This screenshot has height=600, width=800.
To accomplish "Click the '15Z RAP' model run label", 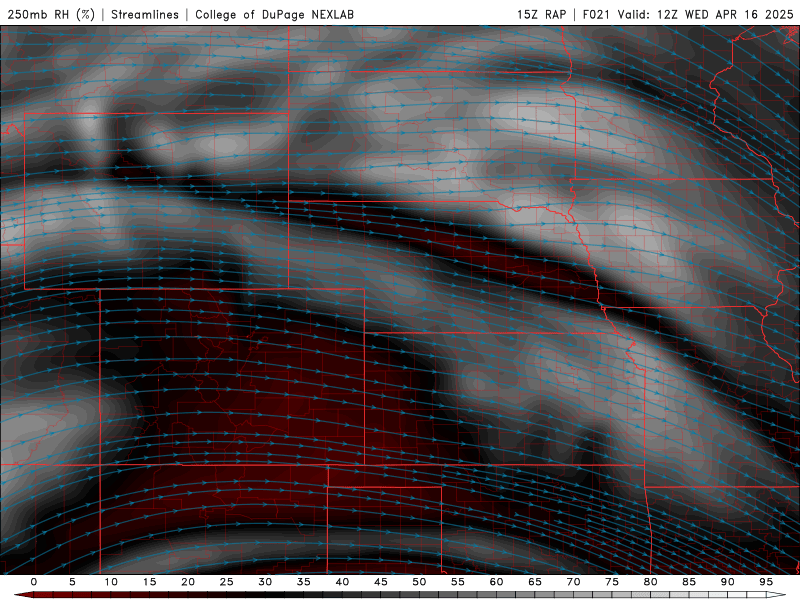I will coord(542,14).
